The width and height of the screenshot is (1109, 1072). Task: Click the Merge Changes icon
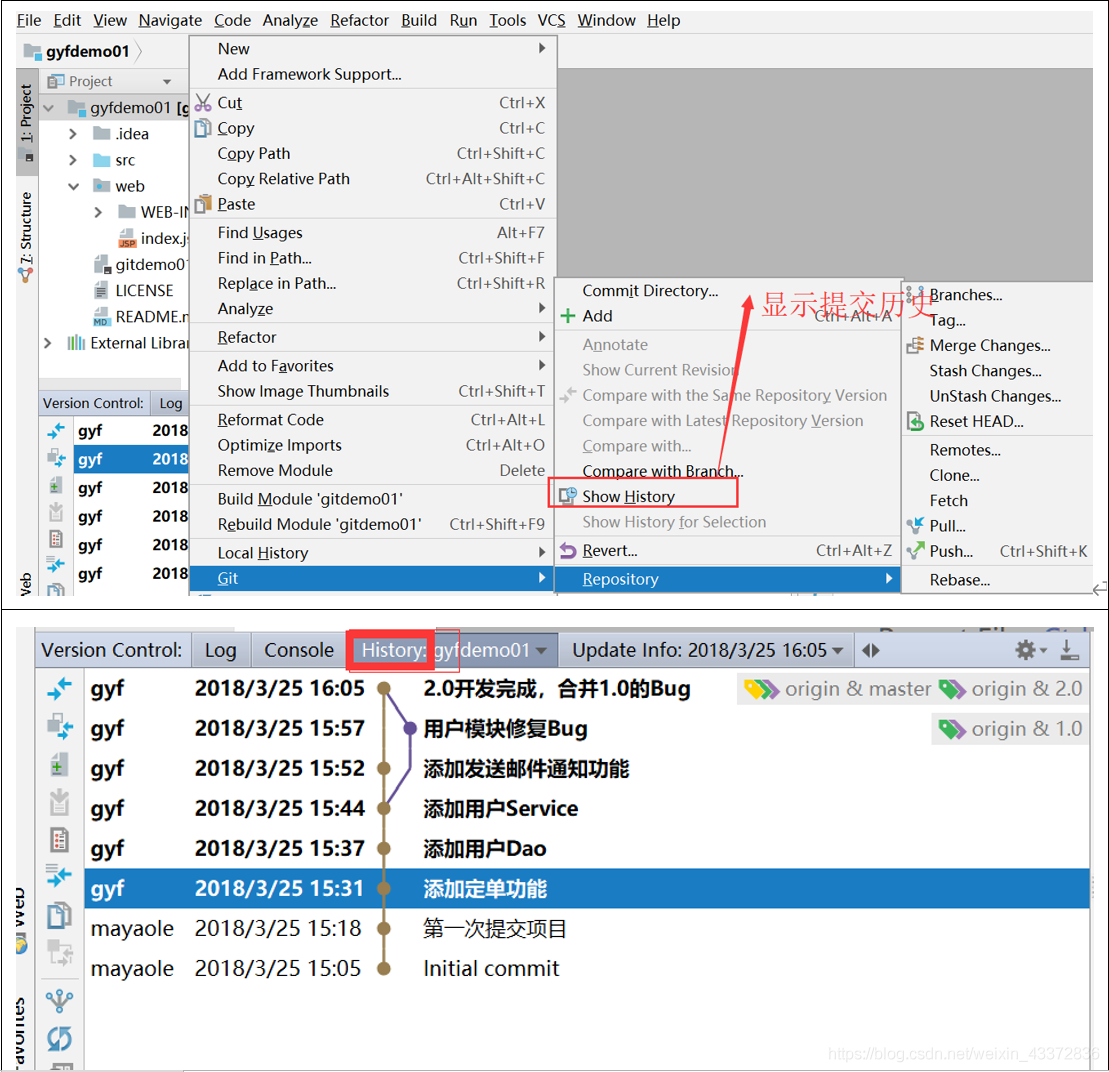point(915,346)
